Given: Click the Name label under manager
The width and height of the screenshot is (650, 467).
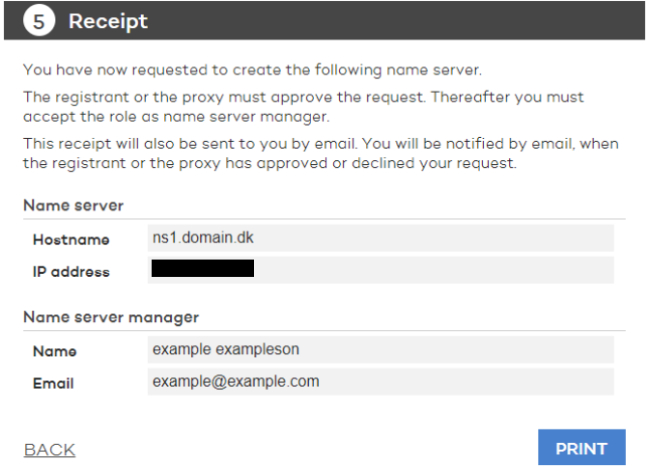Looking at the screenshot, I should pyautogui.click(x=55, y=351).
